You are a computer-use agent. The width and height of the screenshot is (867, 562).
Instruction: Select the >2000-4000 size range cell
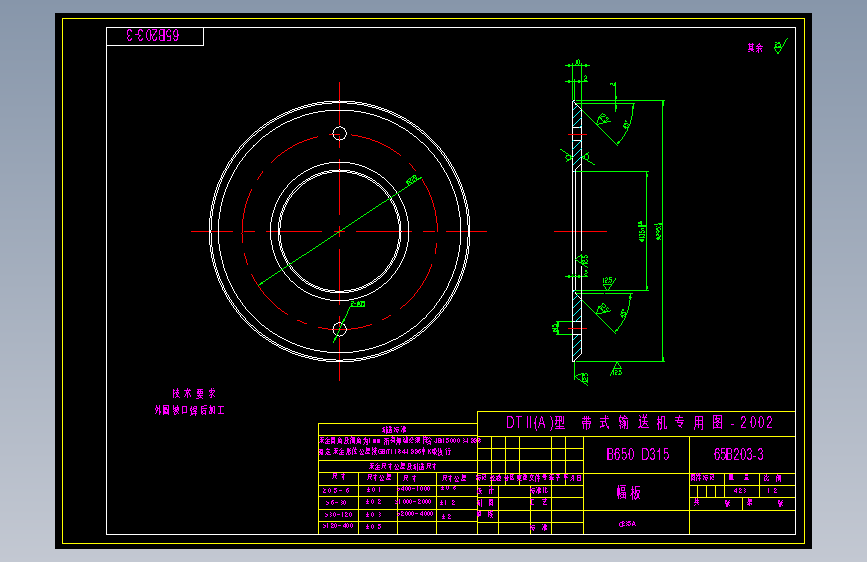[x=415, y=514]
